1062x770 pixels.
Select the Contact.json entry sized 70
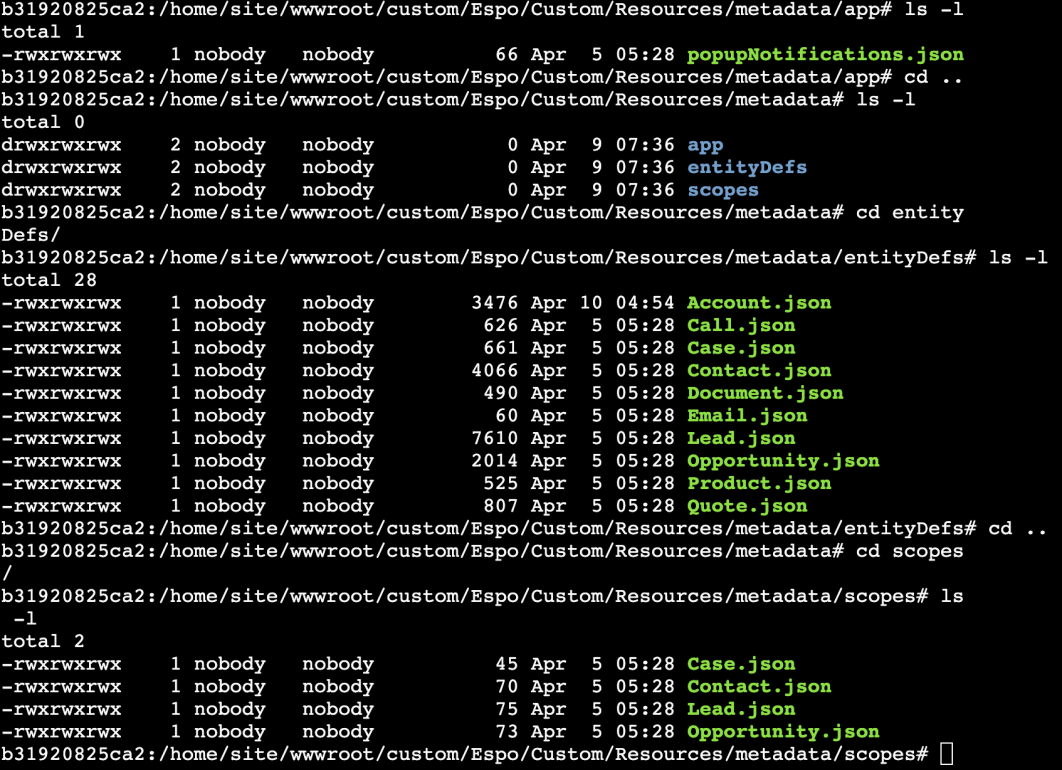(x=758, y=687)
